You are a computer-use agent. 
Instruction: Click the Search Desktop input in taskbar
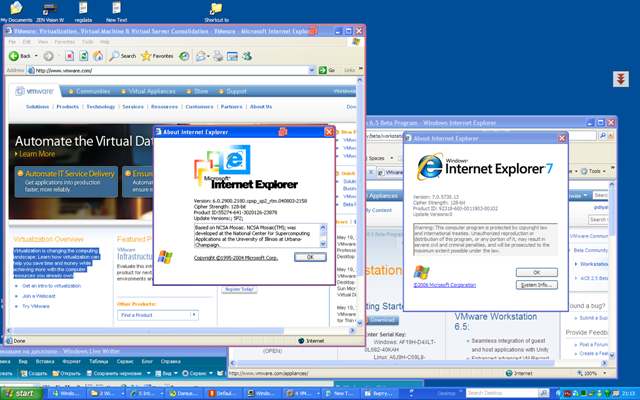(x=502, y=393)
